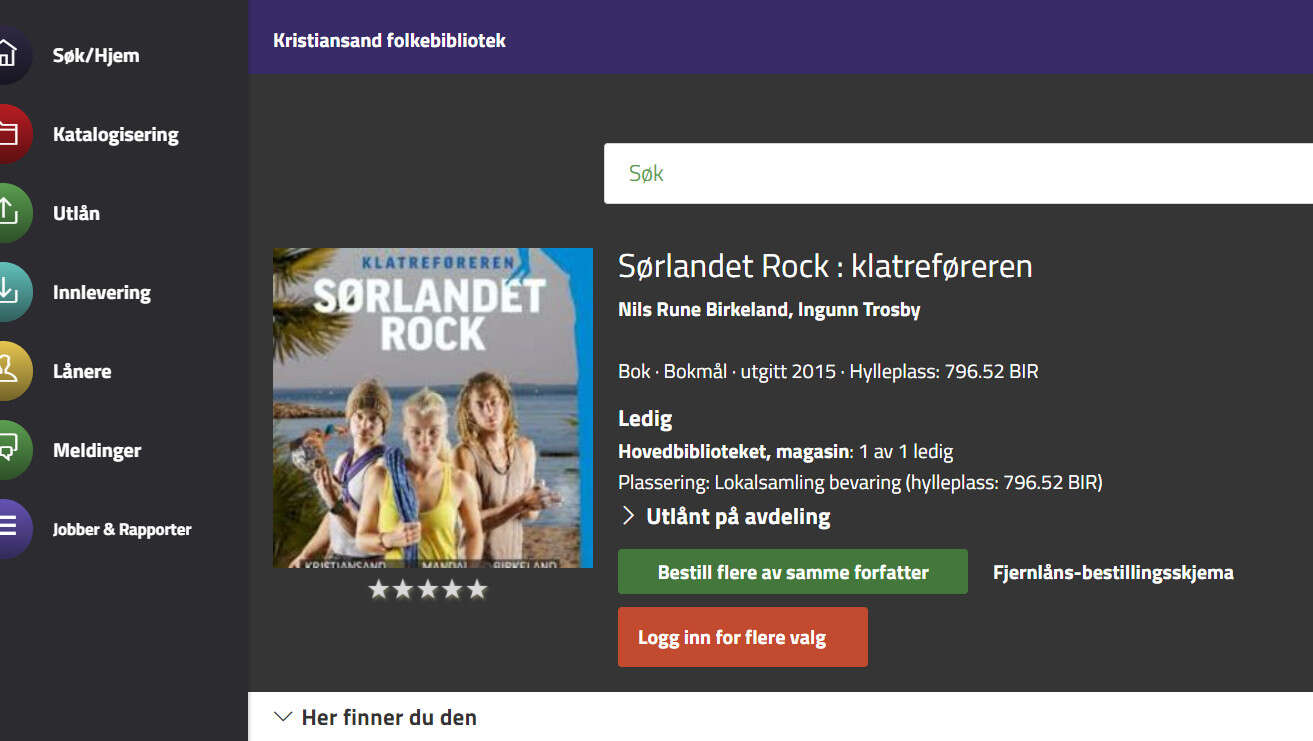Rate the book with the fifth star
The width and height of the screenshot is (1313, 741).
click(x=477, y=590)
